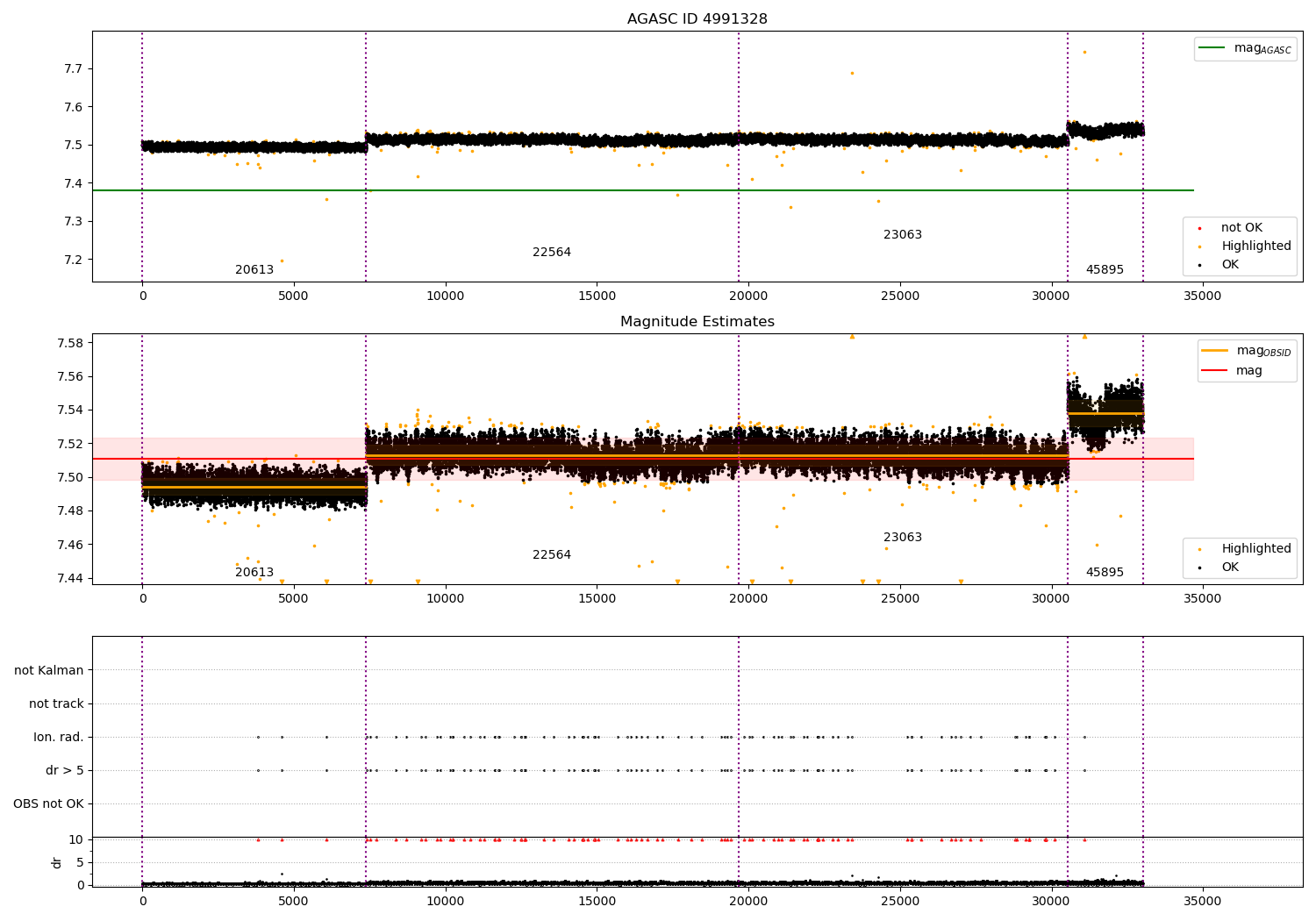1316x921 pixels.
Task: Click the 35000 x-axis tick of the top plot
Action: (1202, 296)
